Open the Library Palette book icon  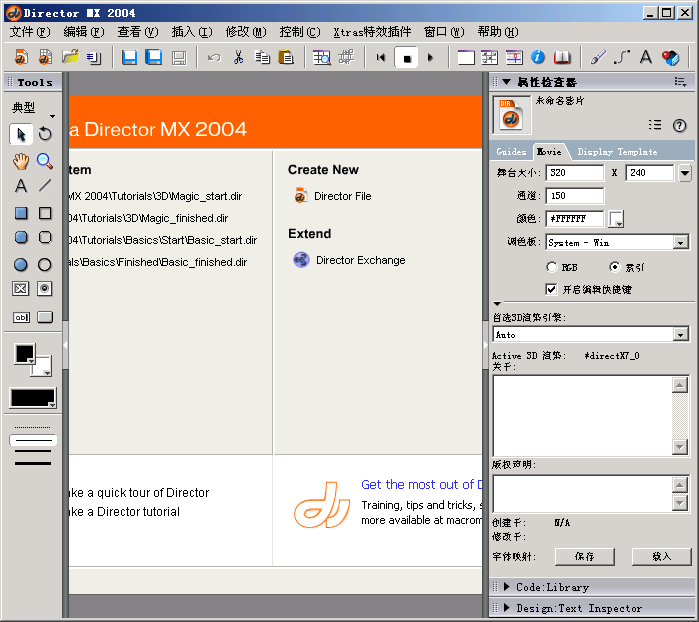point(562,58)
